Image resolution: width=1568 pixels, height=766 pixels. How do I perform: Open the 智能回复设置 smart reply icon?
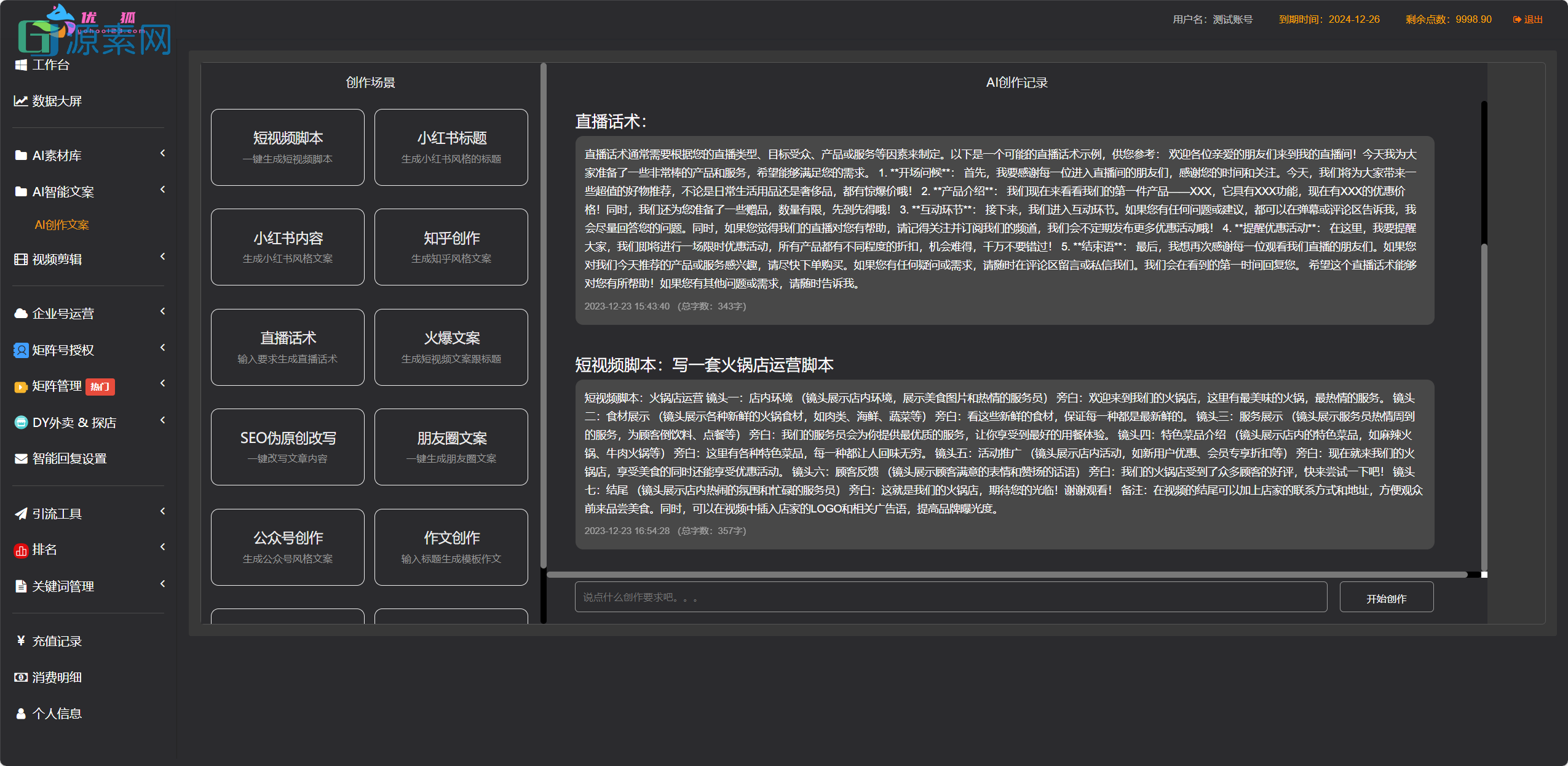click(20, 458)
